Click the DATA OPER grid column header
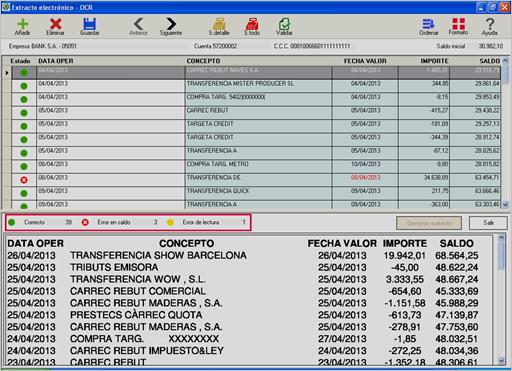The image size is (512, 371). pos(56,61)
